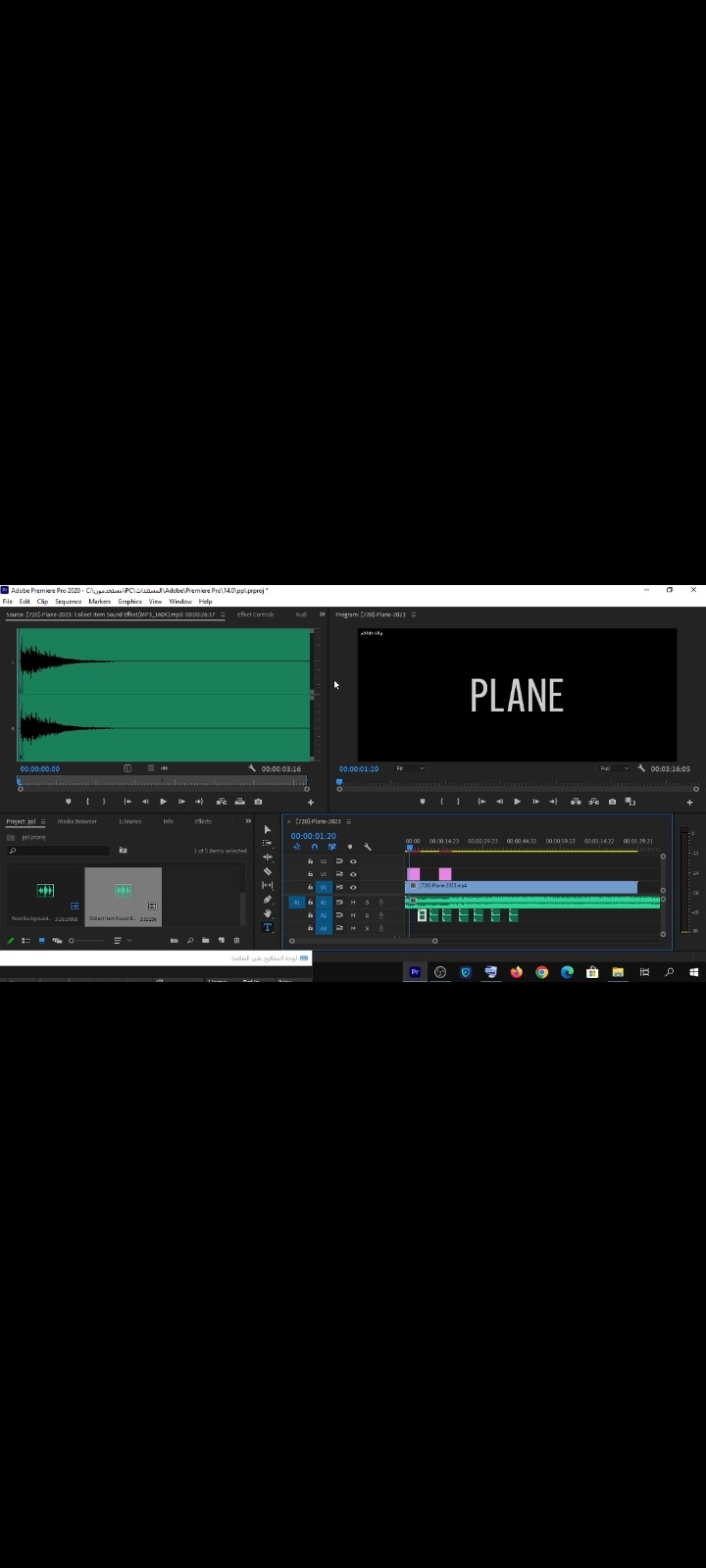706x1568 pixels.
Task: Open timeline panel [720]-Plane-2023 menu
Action: click(x=348, y=821)
